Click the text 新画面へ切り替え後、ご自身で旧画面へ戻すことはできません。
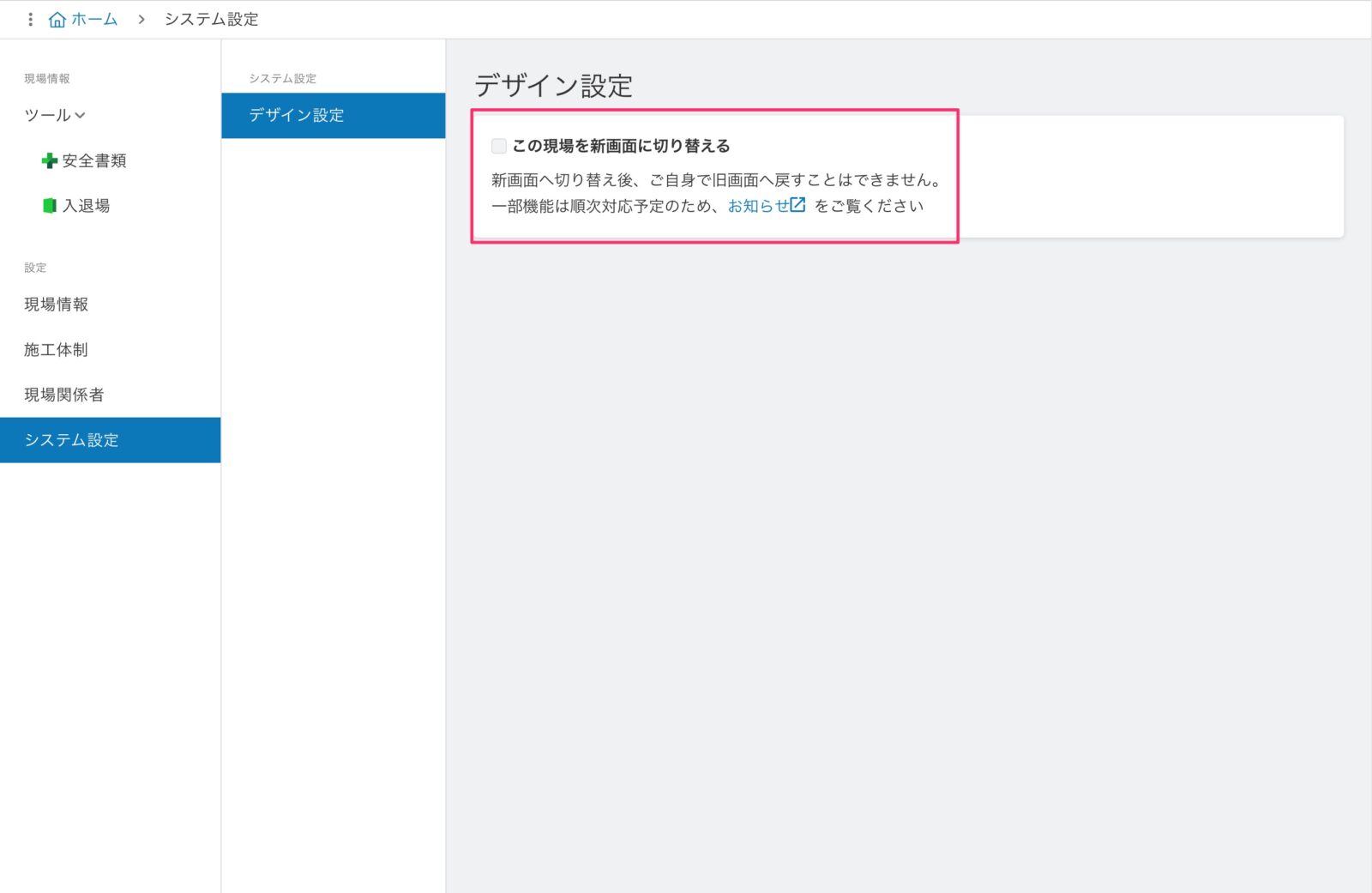This screenshot has width=1372, height=893. (x=718, y=180)
